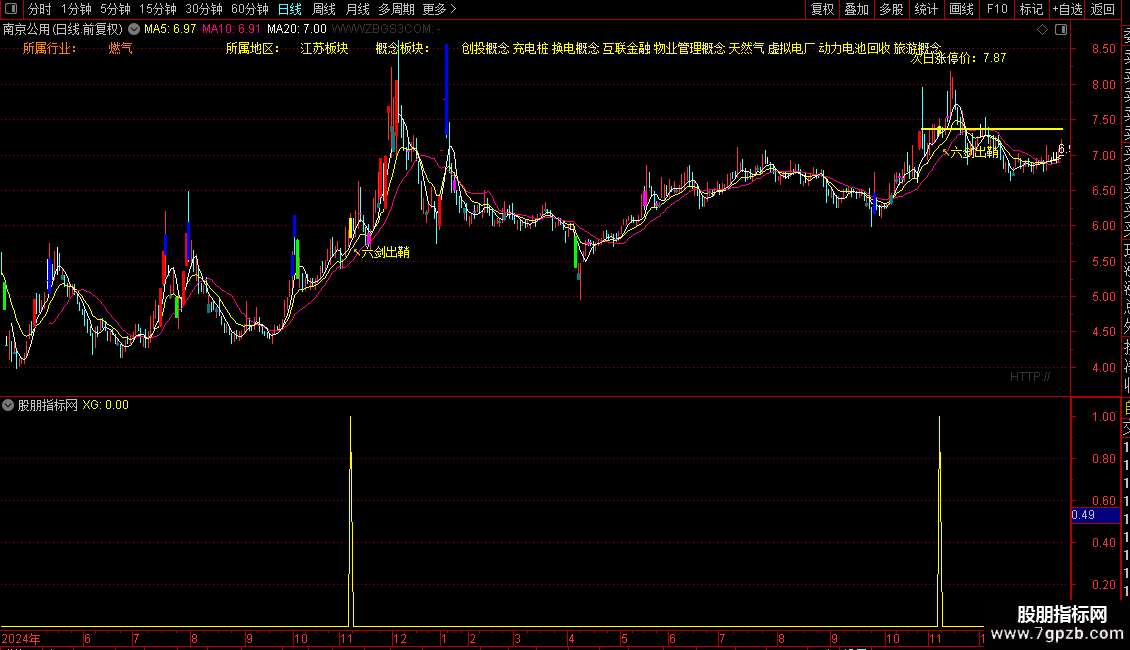The width and height of the screenshot is (1130, 650).
Task: Click the blue 0.49 axis value box
Action: [1095, 515]
